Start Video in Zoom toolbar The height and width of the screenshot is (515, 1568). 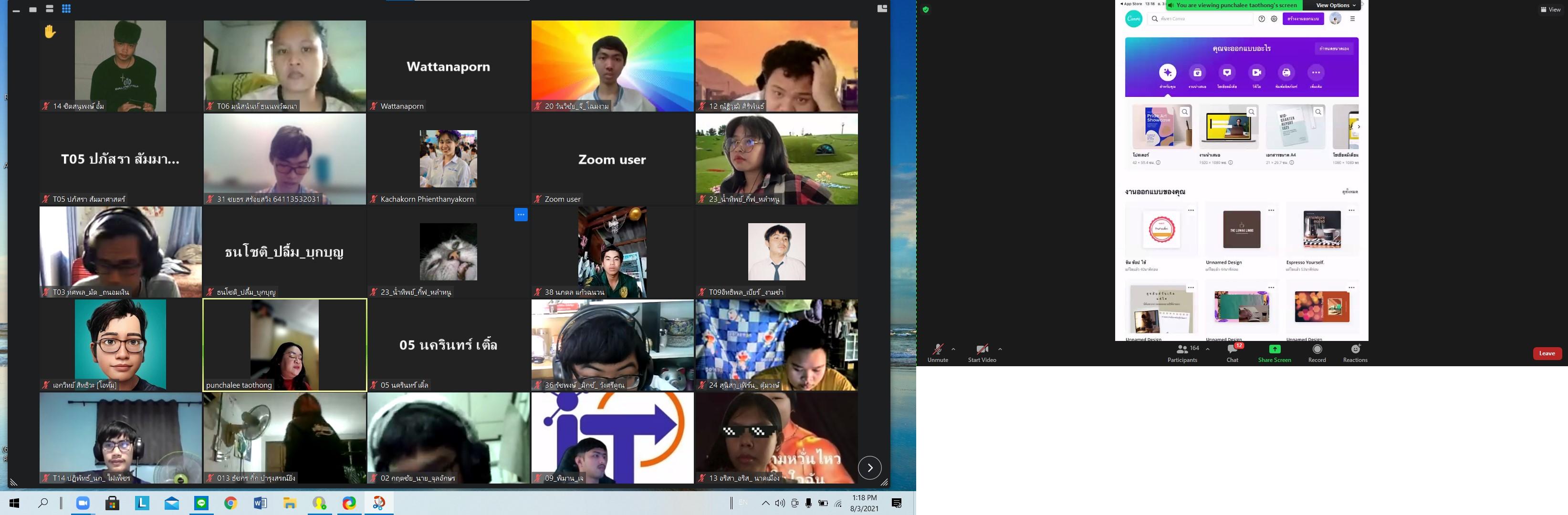(x=982, y=353)
